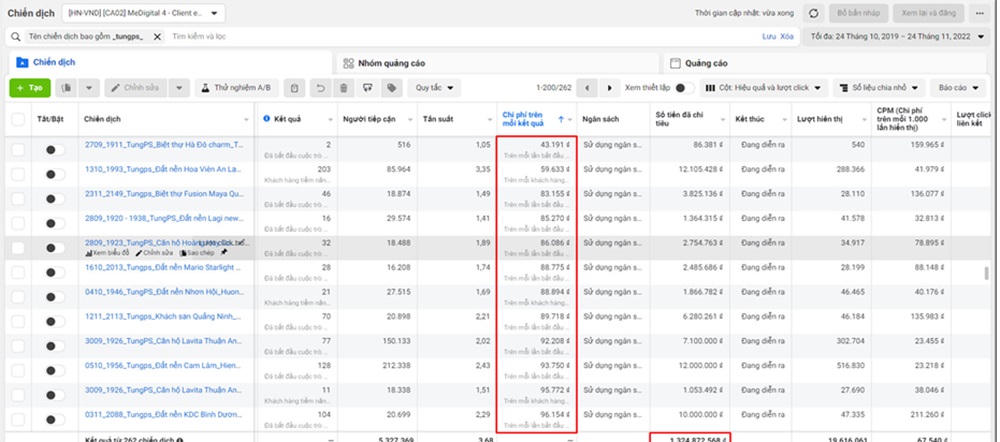This screenshot has width=1000, height=442.
Task: Toggle the Xem thiết lập switch
Action: click(x=685, y=88)
